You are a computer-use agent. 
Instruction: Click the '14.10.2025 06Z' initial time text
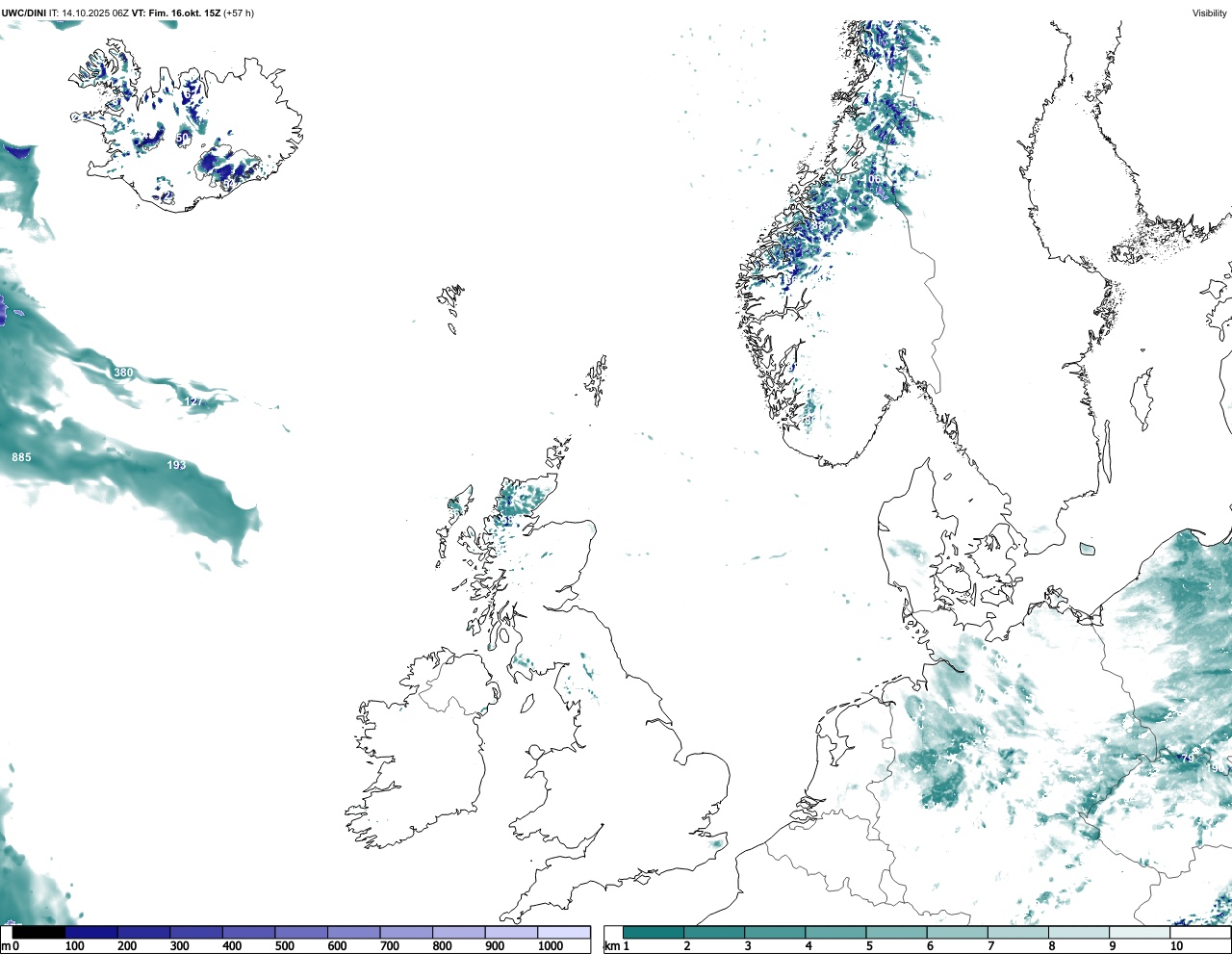pos(94,13)
